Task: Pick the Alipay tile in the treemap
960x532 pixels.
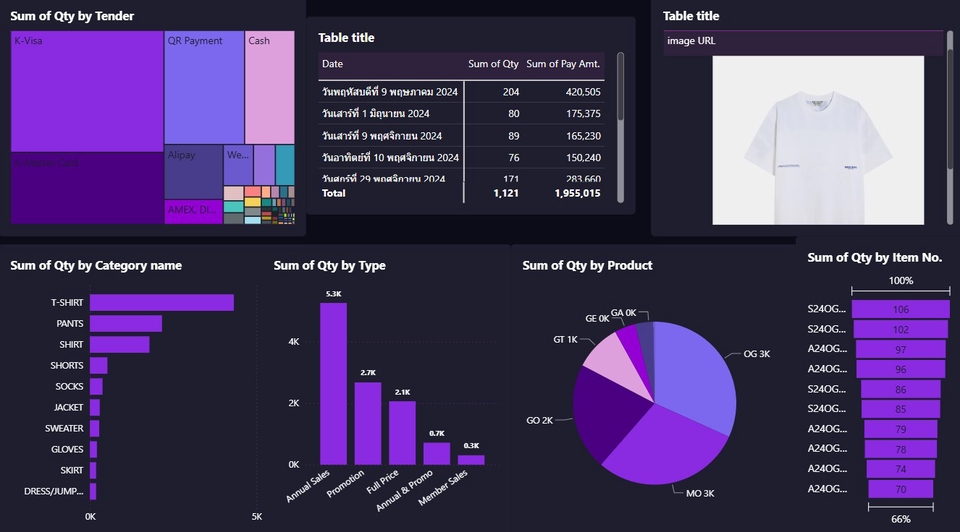Action: tap(193, 173)
